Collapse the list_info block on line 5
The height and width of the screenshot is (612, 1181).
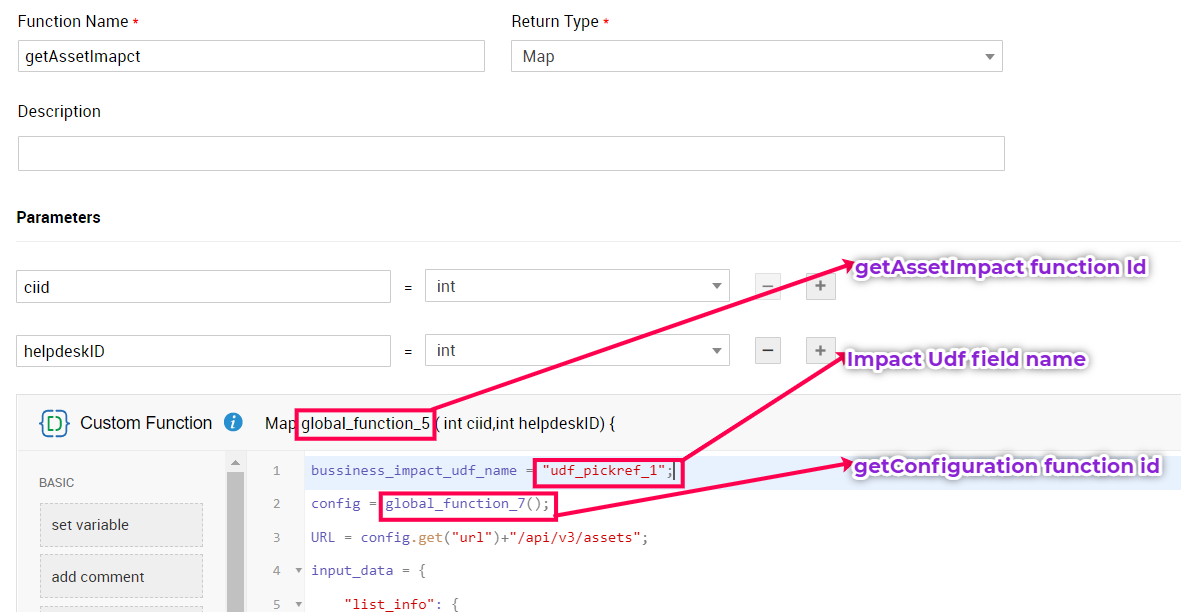pyautogui.click(x=298, y=605)
